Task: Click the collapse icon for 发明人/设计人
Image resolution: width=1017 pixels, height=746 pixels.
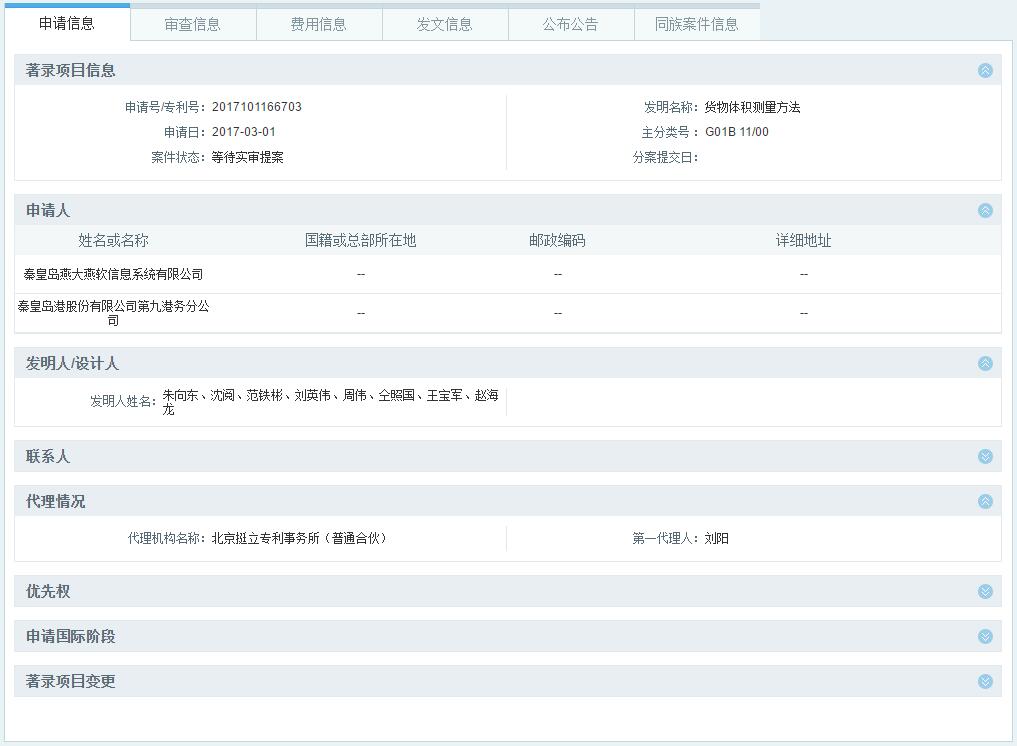Action: click(985, 364)
